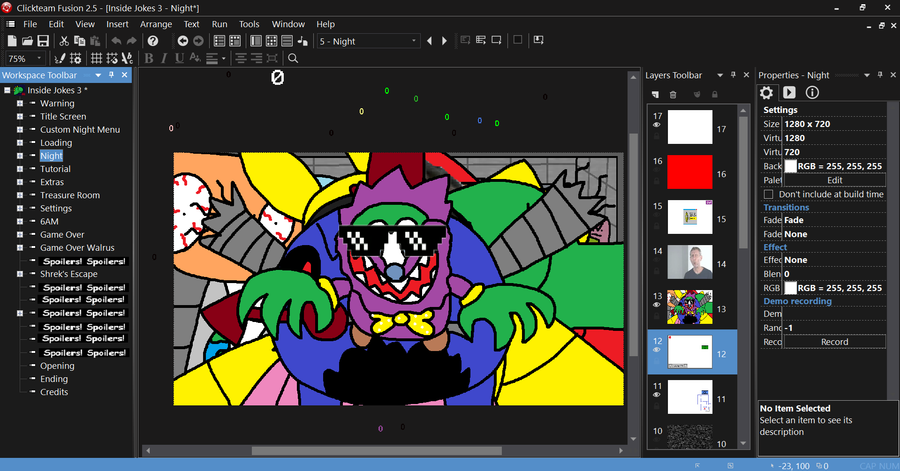Image resolution: width=900 pixels, height=471 pixels.
Task: Check Don't include at build time
Action: click(x=769, y=194)
